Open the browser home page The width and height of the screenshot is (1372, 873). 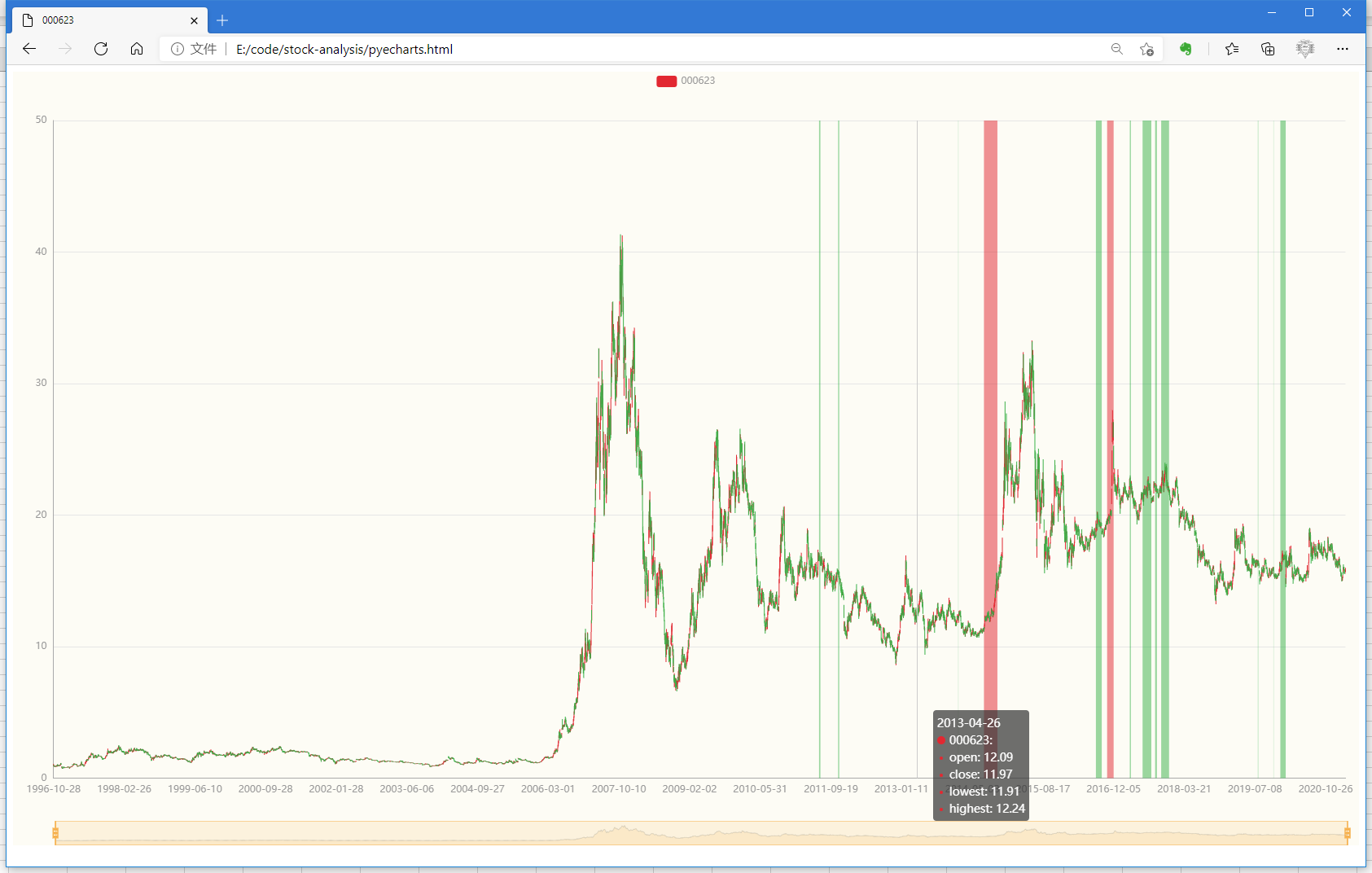(x=137, y=49)
